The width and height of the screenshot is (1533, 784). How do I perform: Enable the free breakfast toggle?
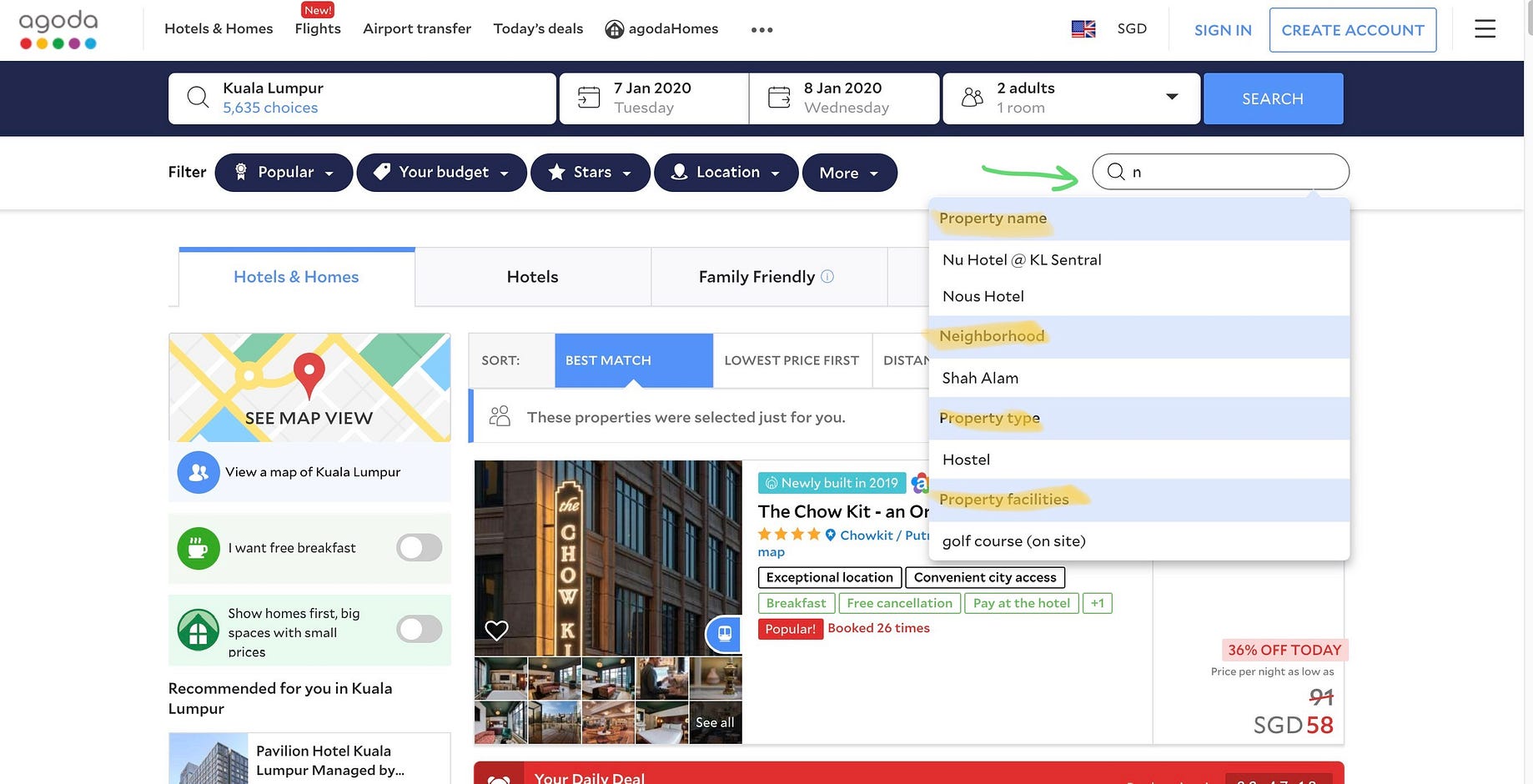pyautogui.click(x=418, y=548)
